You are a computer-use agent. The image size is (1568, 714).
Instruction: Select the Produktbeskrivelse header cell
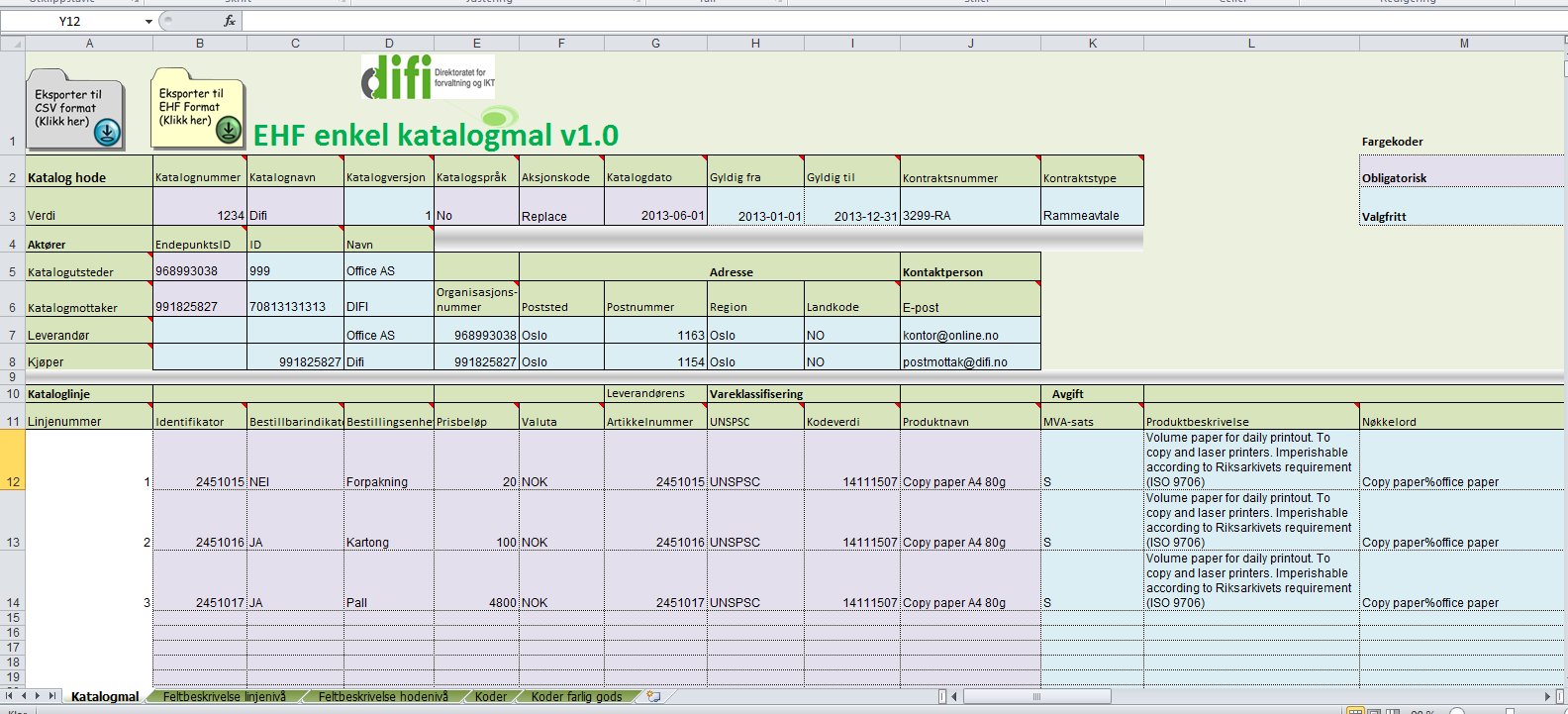[x=1251, y=416]
